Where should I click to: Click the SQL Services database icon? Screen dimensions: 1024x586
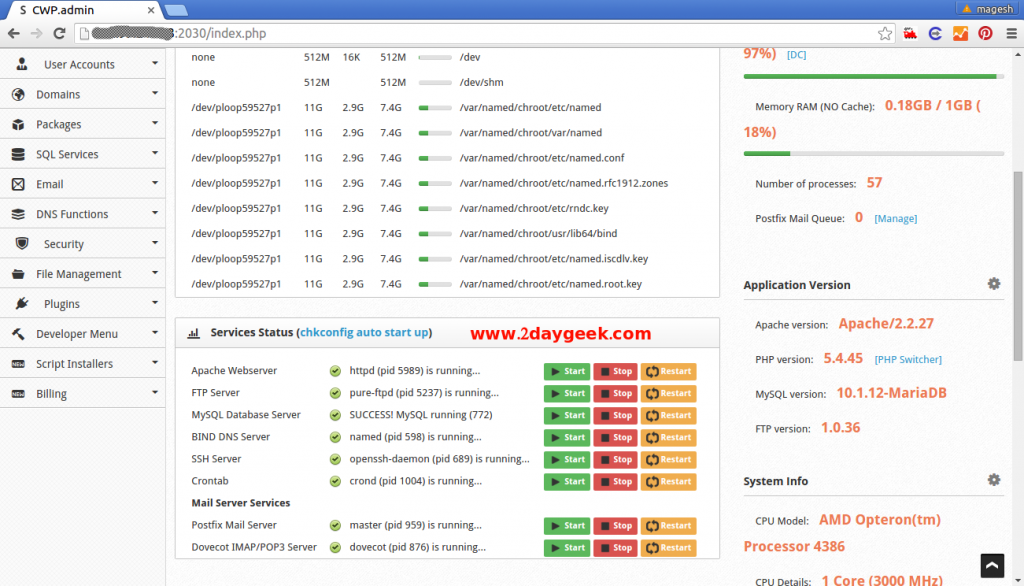click(21, 153)
